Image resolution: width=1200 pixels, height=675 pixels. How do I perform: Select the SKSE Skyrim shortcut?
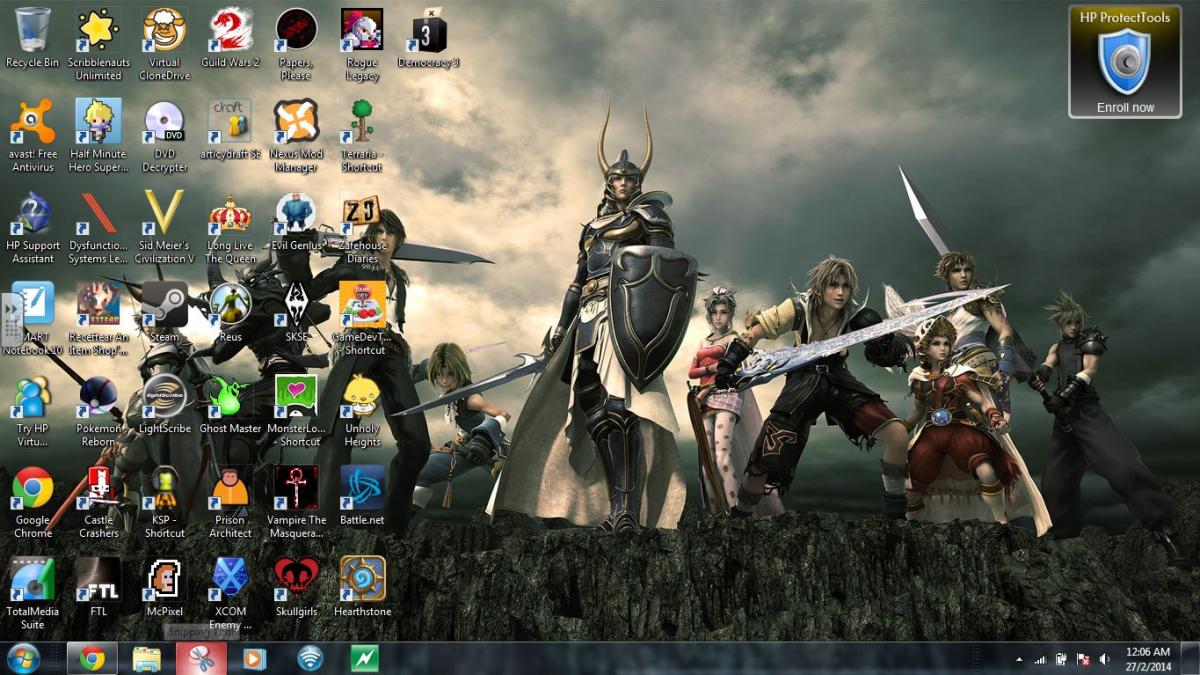click(x=296, y=312)
